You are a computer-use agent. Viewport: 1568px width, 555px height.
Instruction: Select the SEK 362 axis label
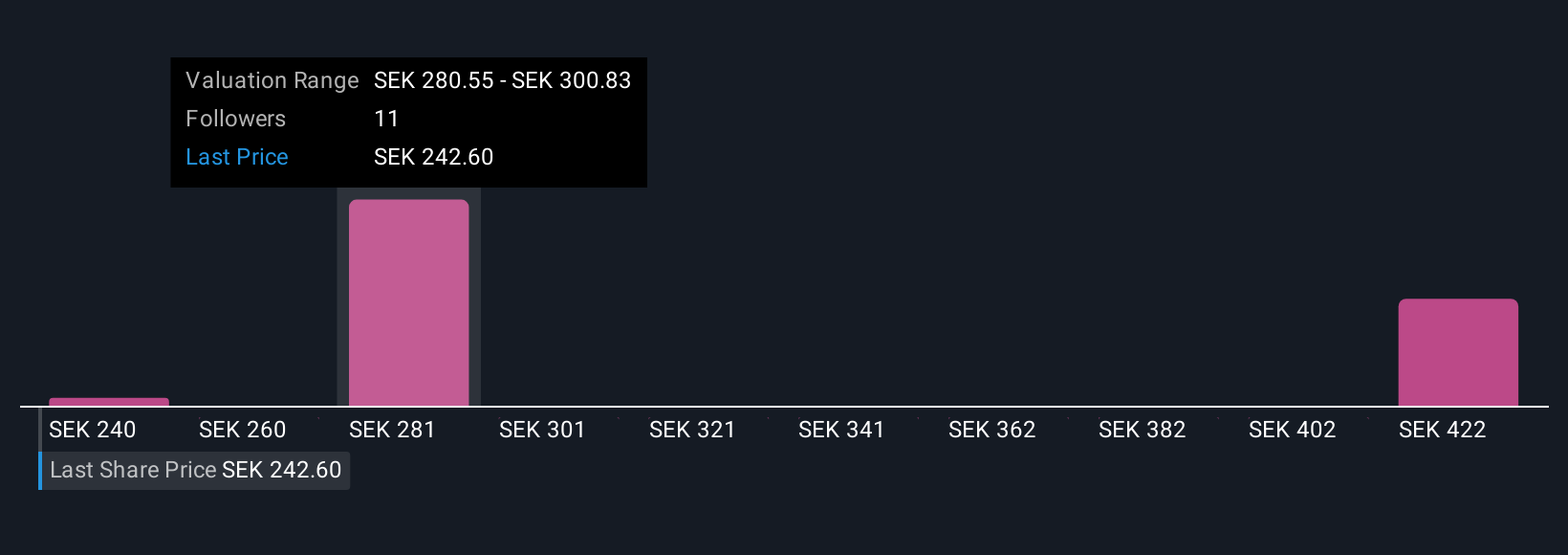point(992,430)
